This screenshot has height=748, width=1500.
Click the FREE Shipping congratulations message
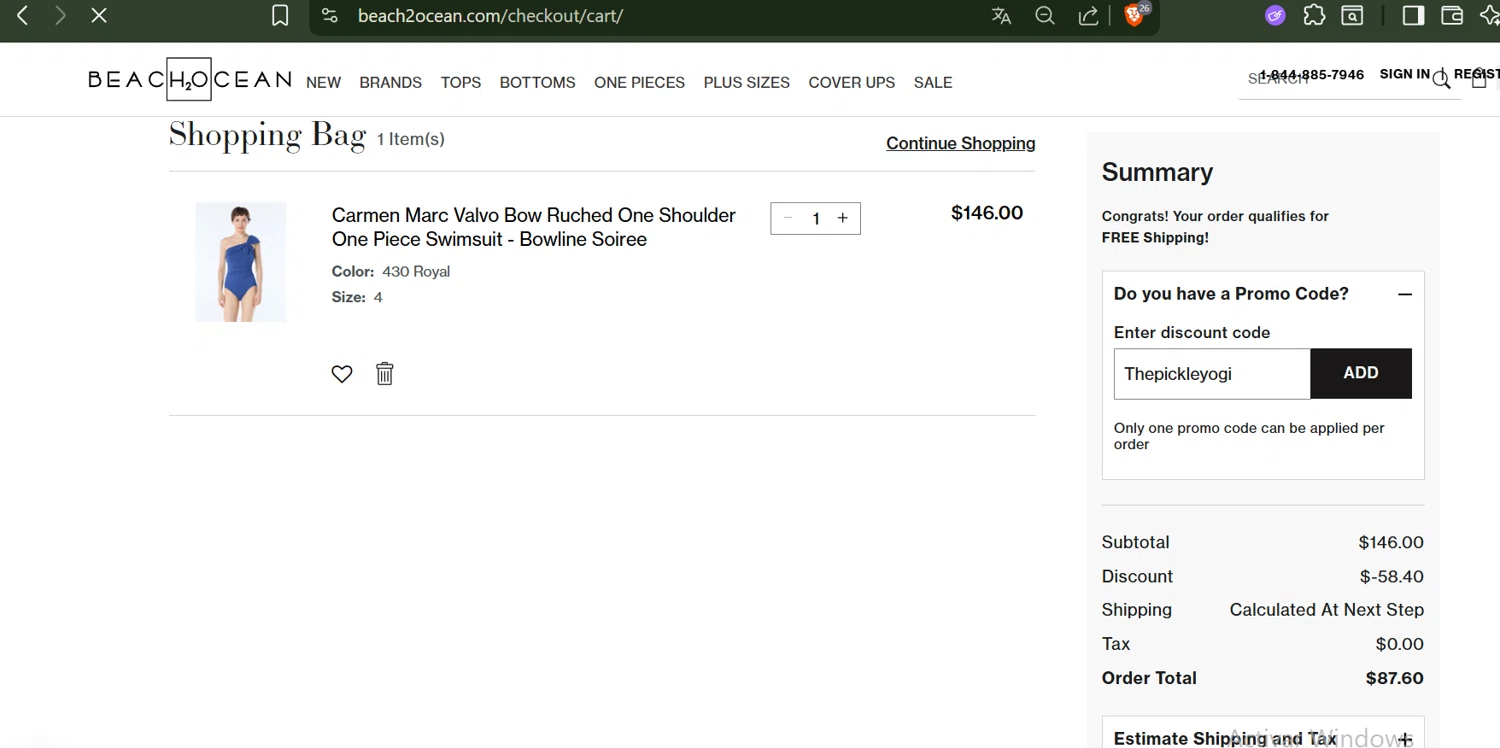point(1215,227)
